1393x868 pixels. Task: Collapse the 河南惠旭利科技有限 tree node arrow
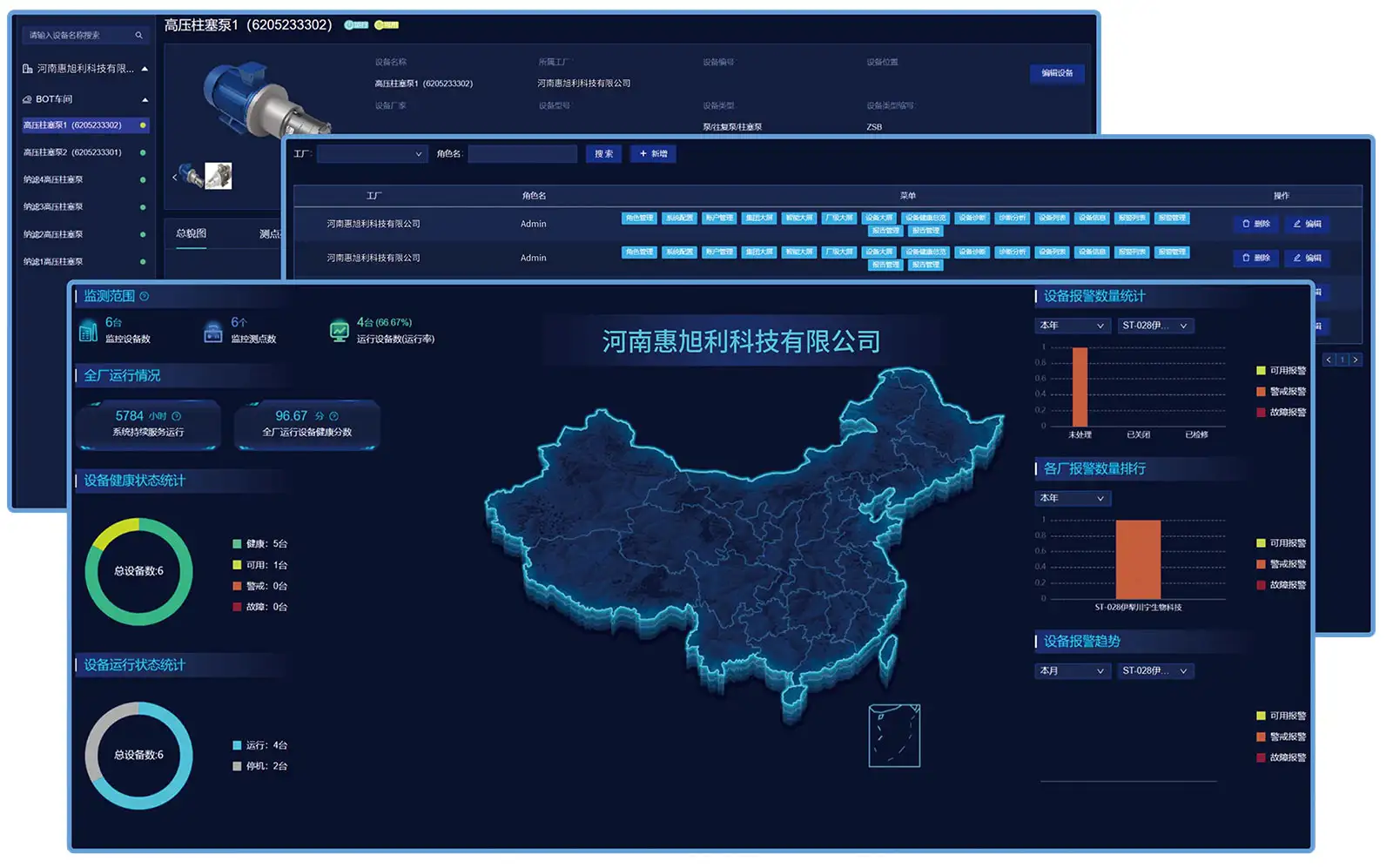[x=145, y=69]
